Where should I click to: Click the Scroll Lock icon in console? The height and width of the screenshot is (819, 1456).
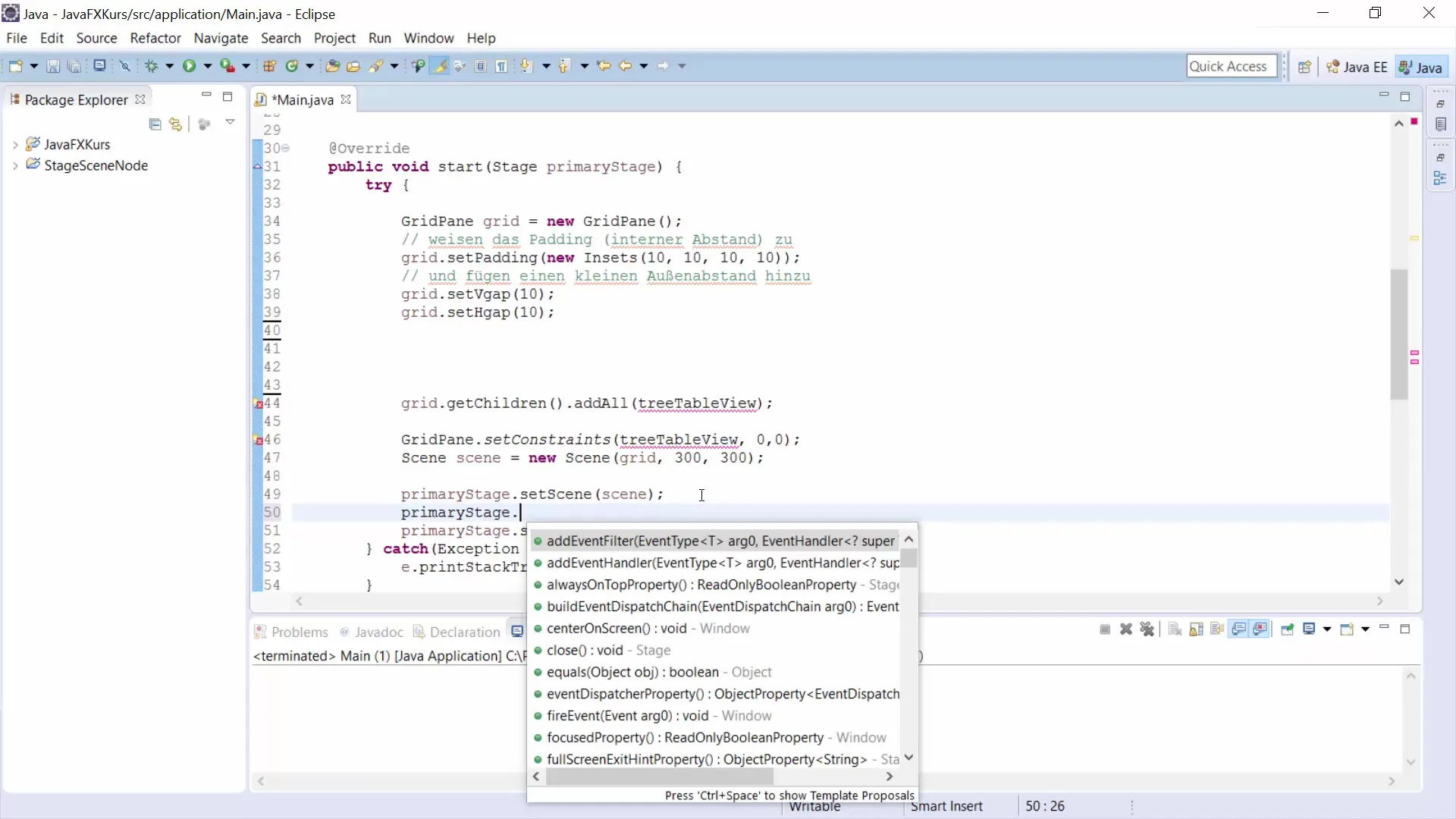(1196, 629)
